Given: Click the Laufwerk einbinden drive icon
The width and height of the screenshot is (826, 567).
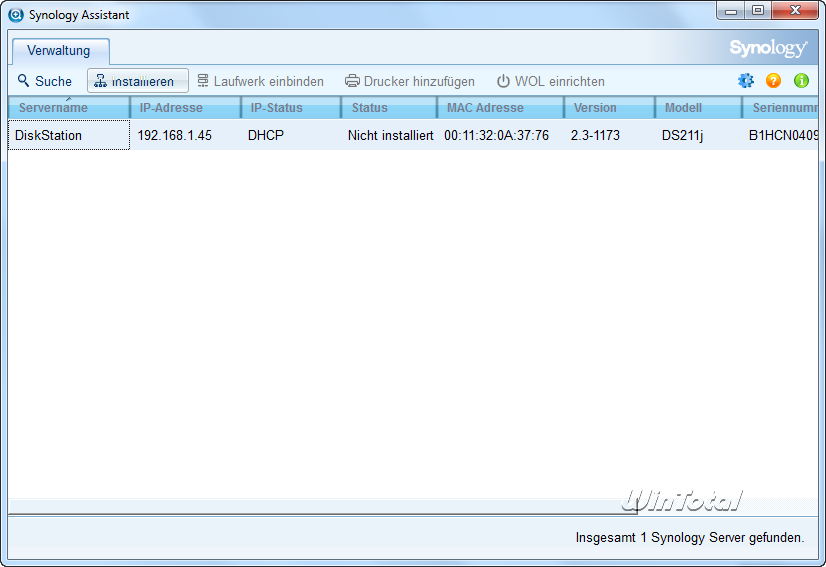Looking at the screenshot, I should tap(203, 81).
